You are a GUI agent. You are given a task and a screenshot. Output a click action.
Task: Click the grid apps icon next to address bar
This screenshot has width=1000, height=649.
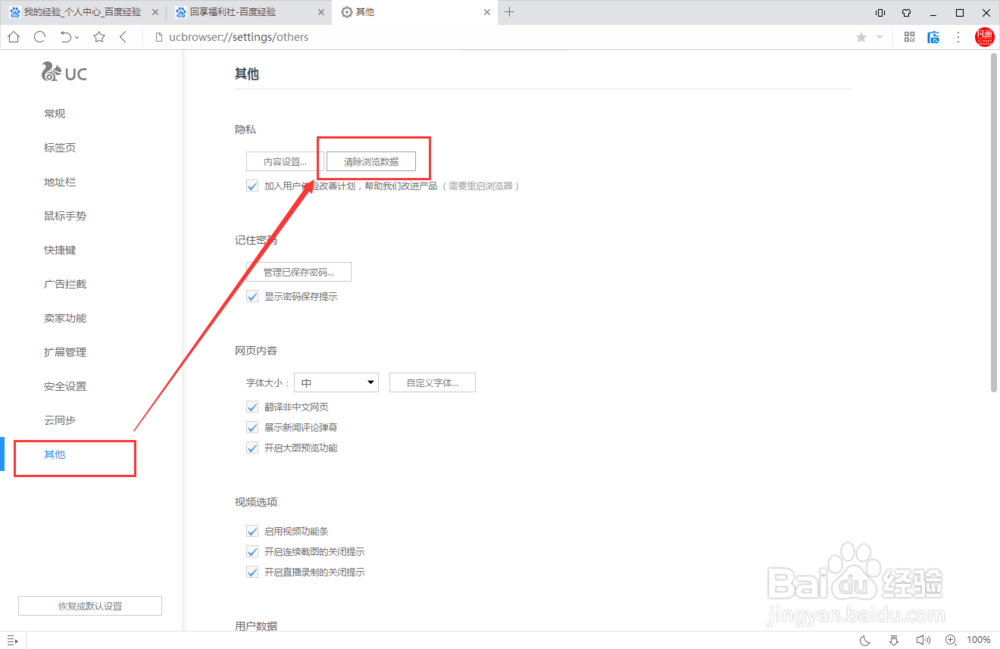point(908,37)
